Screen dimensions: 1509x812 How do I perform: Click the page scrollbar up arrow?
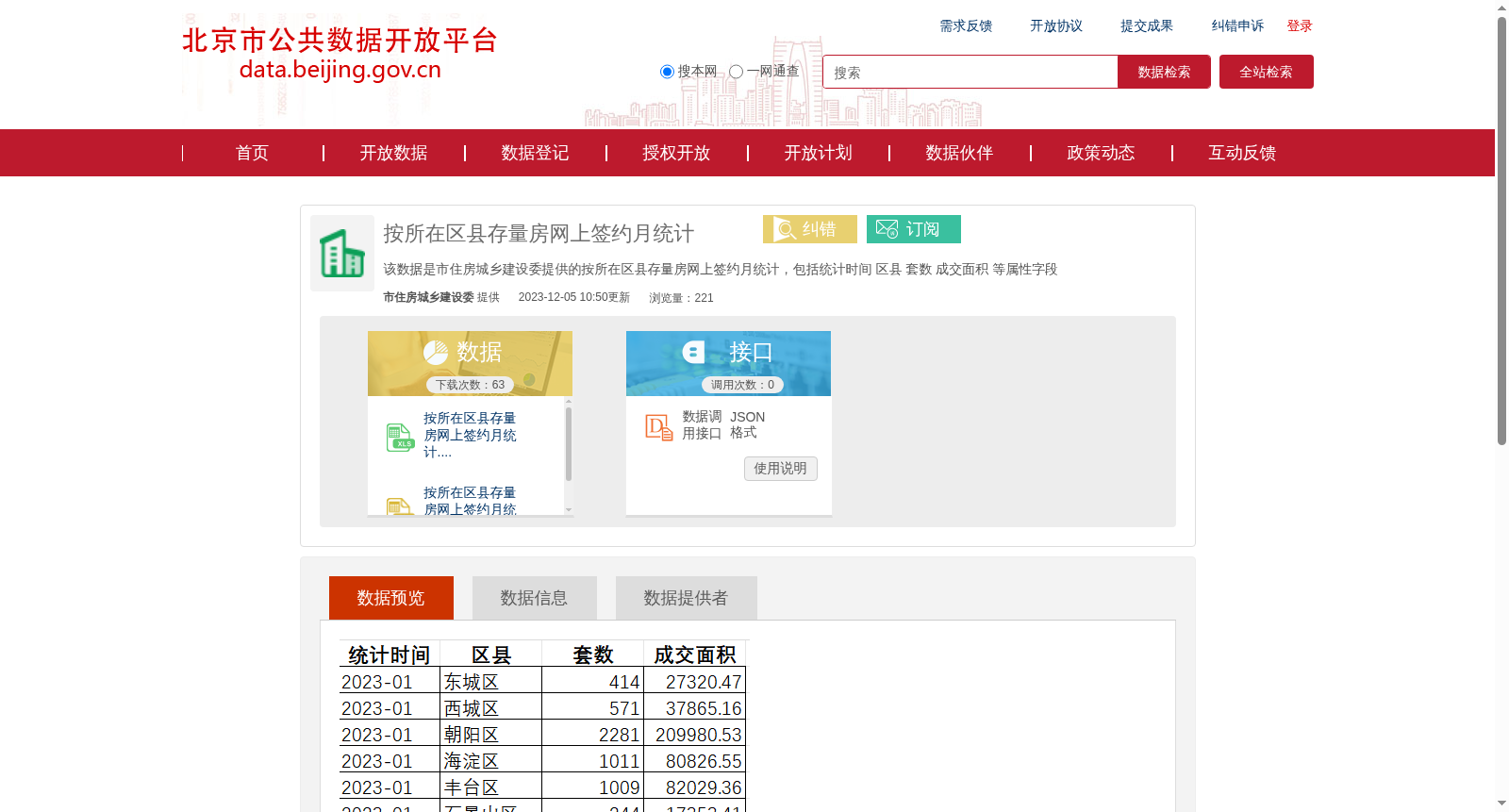pyautogui.click(x=1502, y=8)
